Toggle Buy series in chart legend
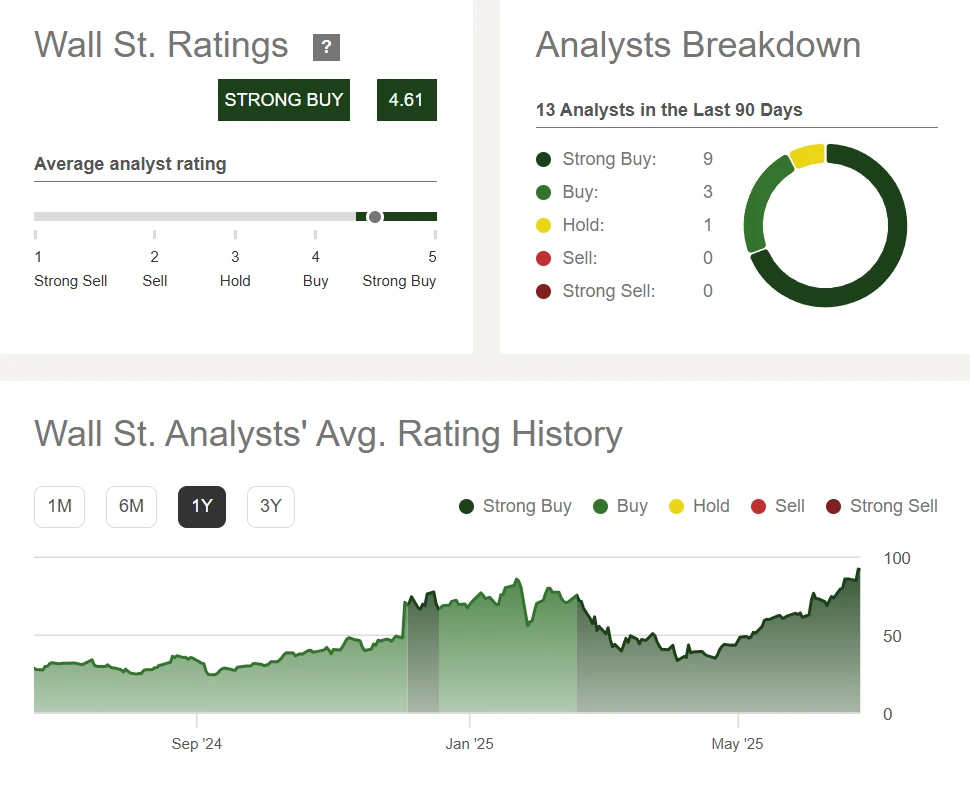This screenshot has height=798, width=970. pyautogui.click(x=620, y=506)
